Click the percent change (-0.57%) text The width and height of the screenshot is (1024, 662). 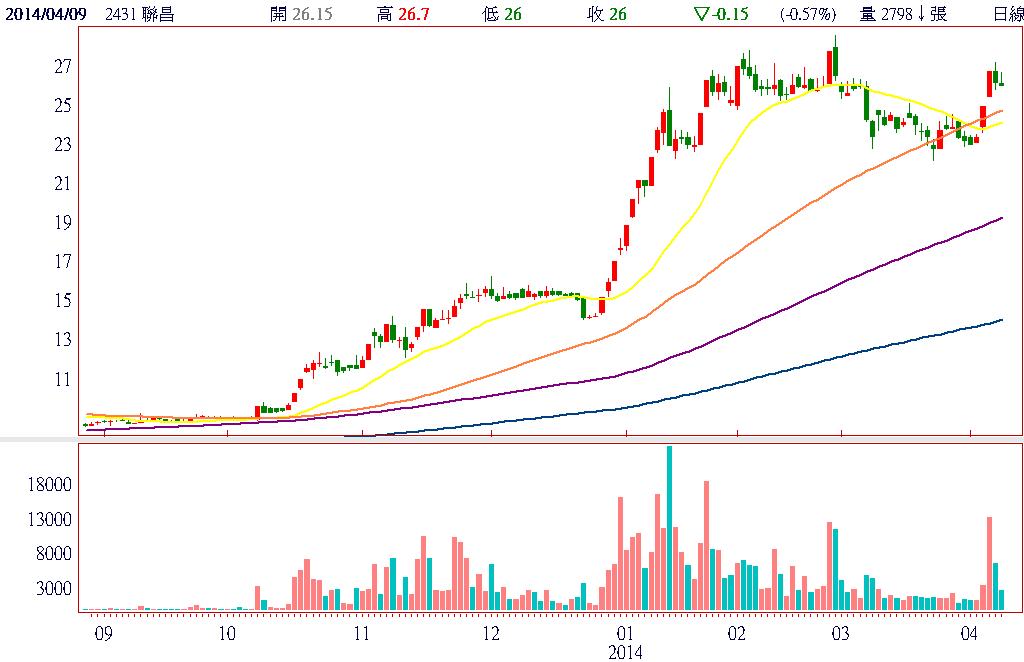(x=807, y=14)
